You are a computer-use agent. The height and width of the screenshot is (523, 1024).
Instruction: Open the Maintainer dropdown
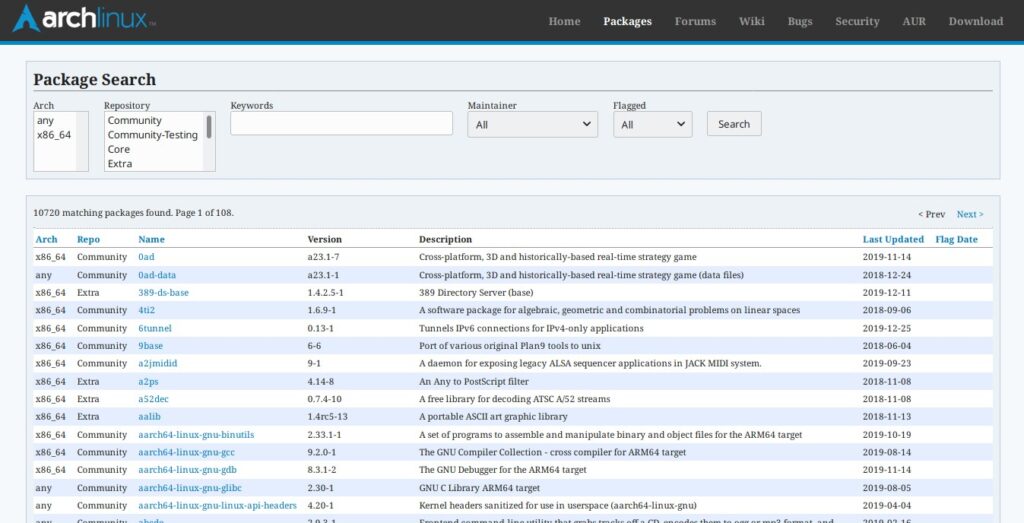tap(532, 124)
